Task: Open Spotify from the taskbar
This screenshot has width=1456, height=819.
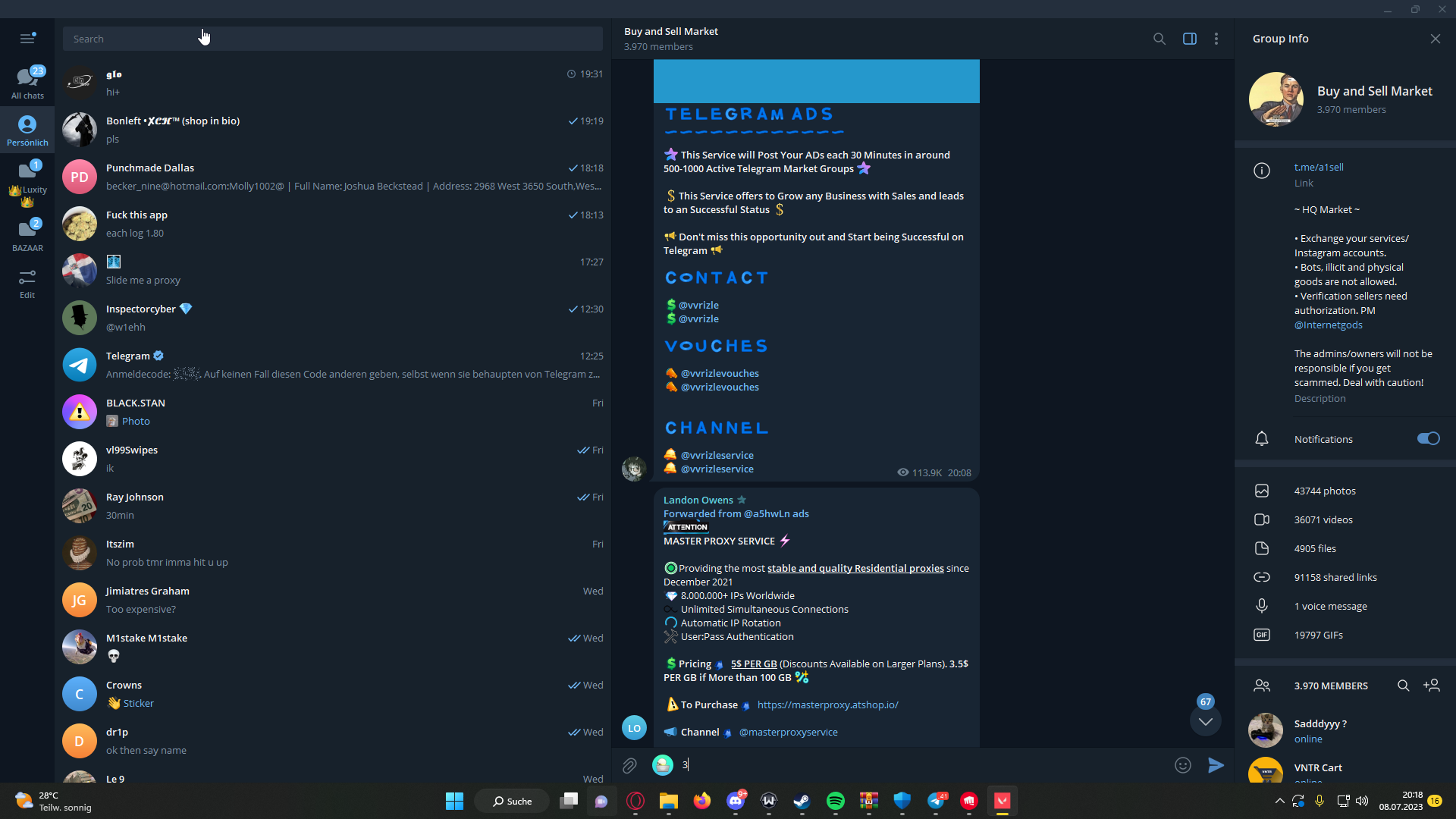Action: pyautogui.click(x=835, y=801)
